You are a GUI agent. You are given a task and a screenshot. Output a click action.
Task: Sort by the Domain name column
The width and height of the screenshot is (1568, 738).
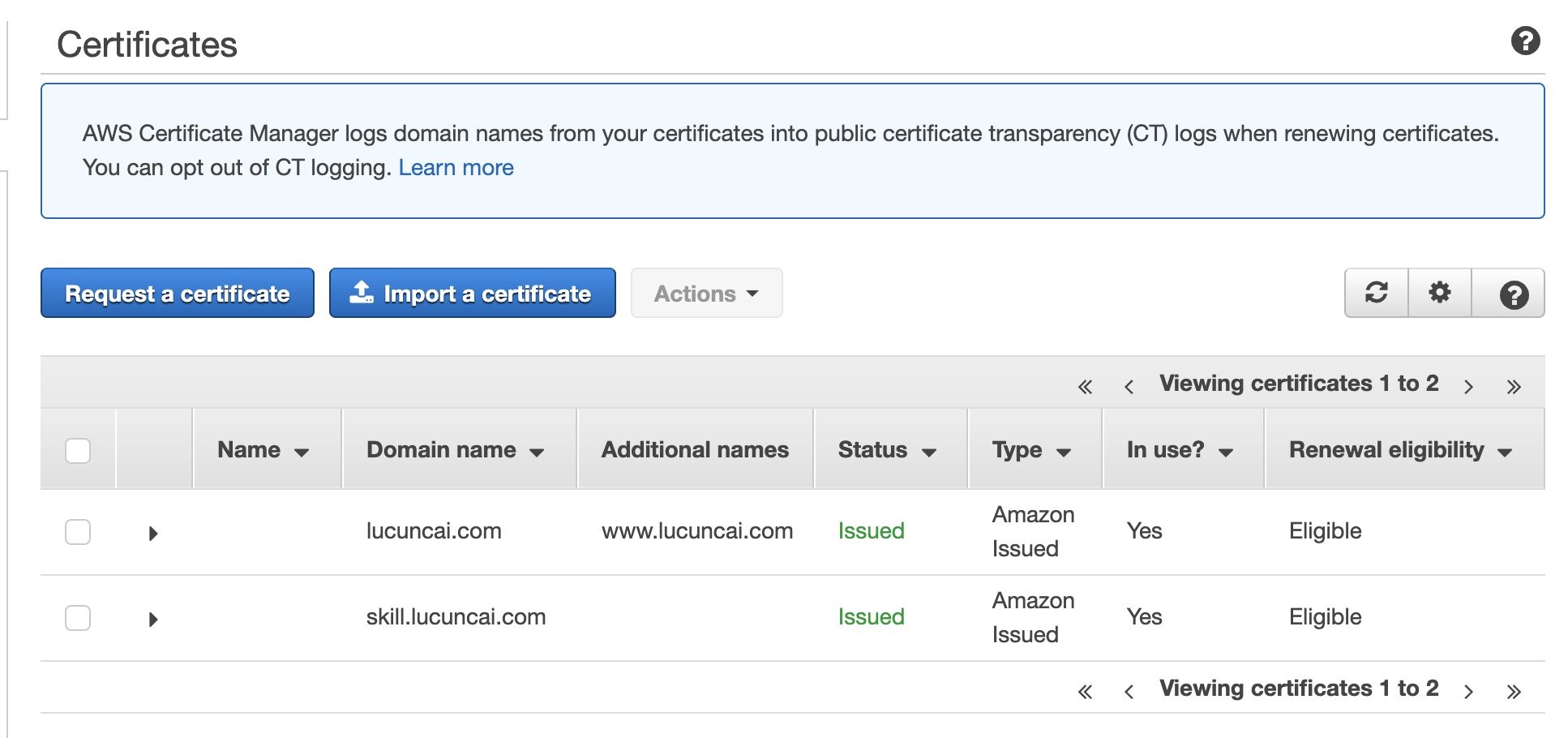454,450
